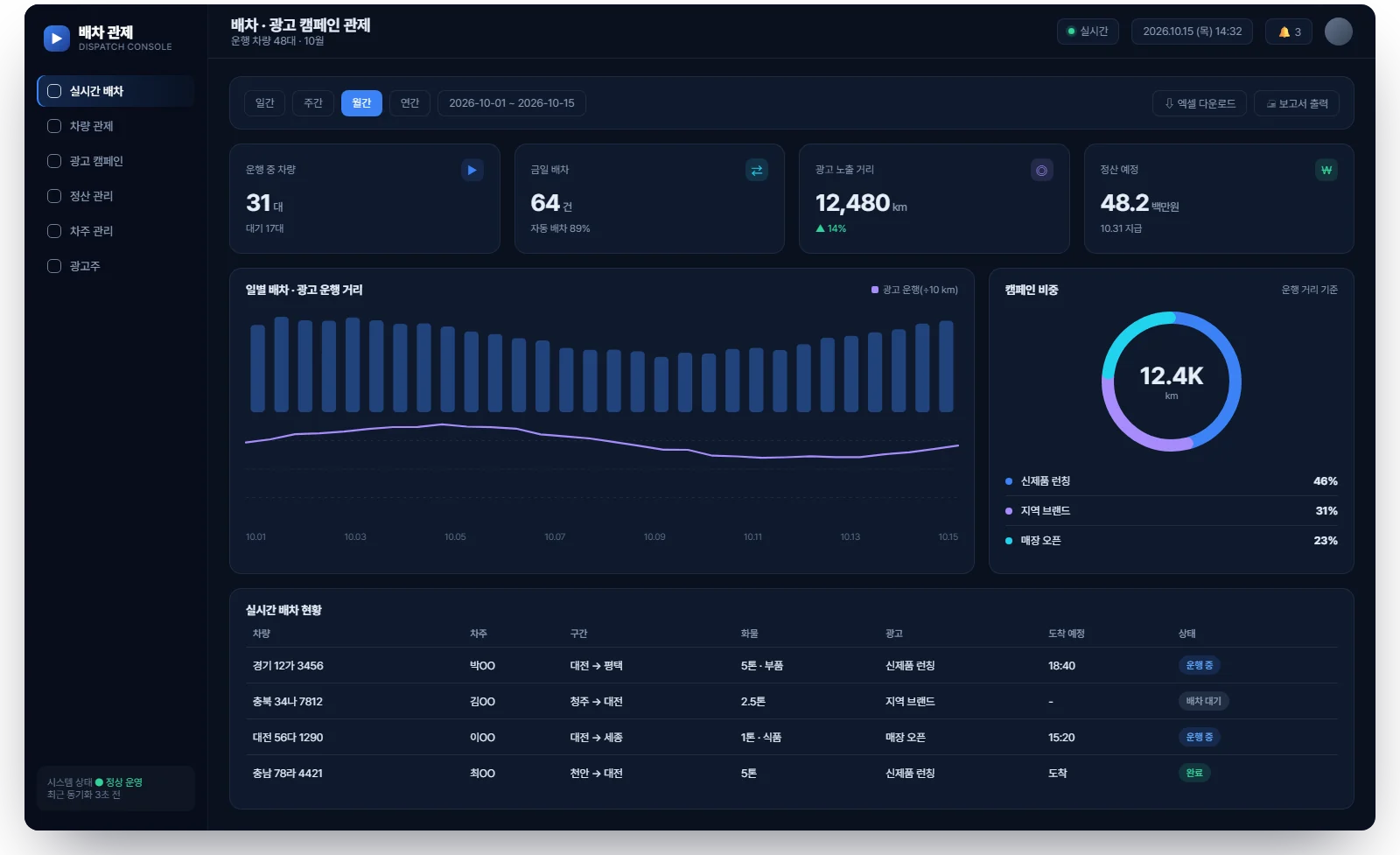Select the 월간 period tab
The image size is (1400, 855).
pos(361,103)
